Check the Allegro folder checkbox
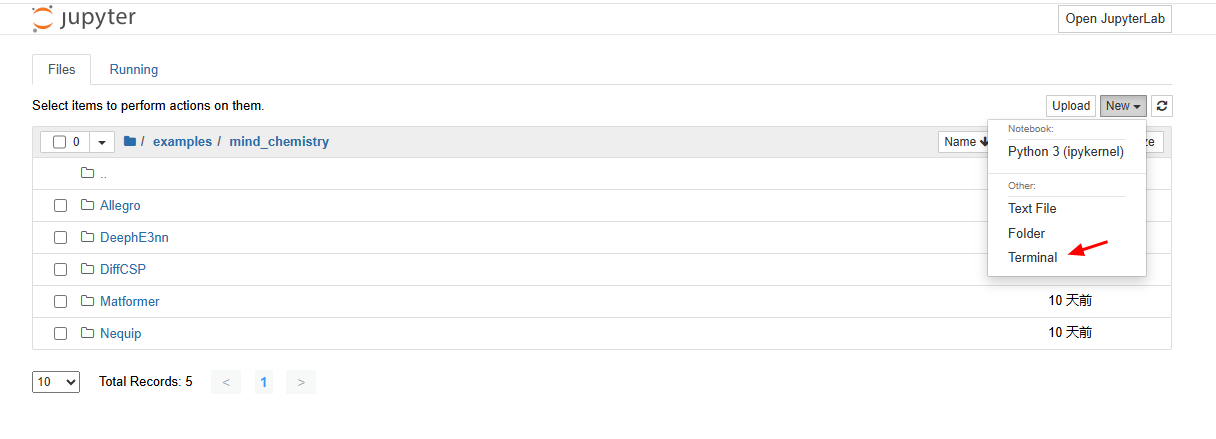The height and width of the screenshot is (439, 1216). pyautogui.click(x=60, y=205)
